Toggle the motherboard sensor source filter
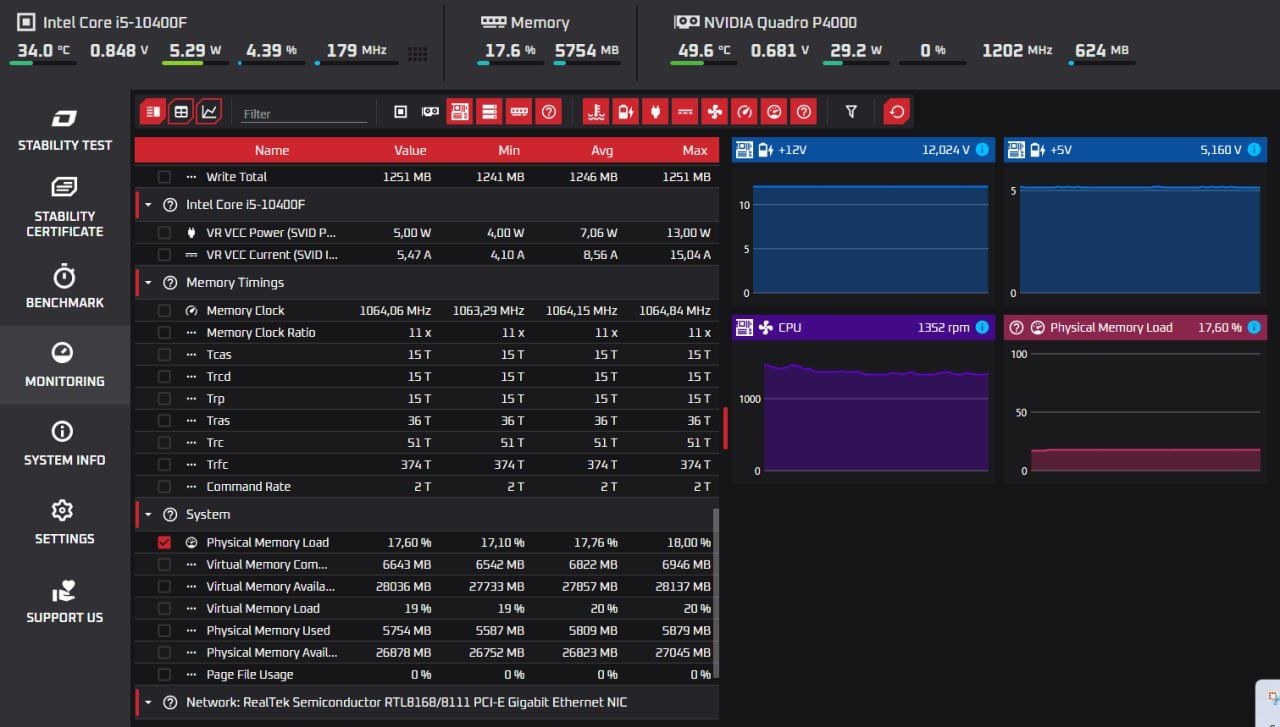 coord(460,112)
